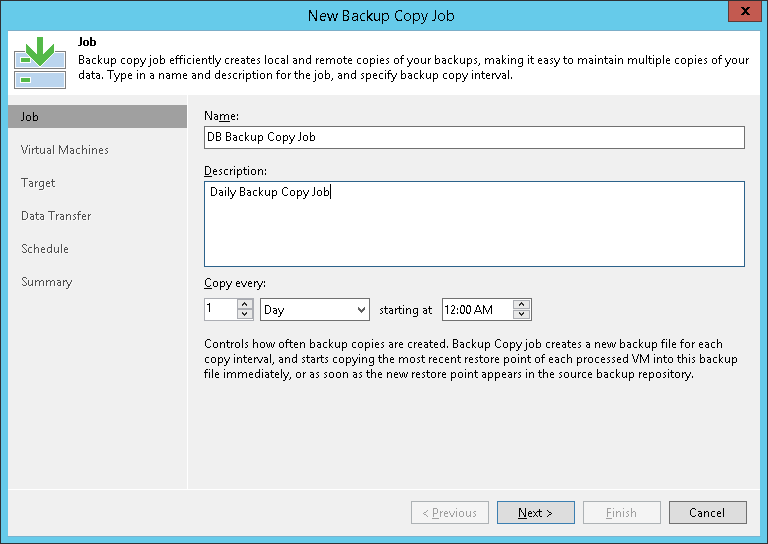The width and height of the screenshot is (768, 544).
Task: Focus the Description text area
Action: (x=474, y=223)
